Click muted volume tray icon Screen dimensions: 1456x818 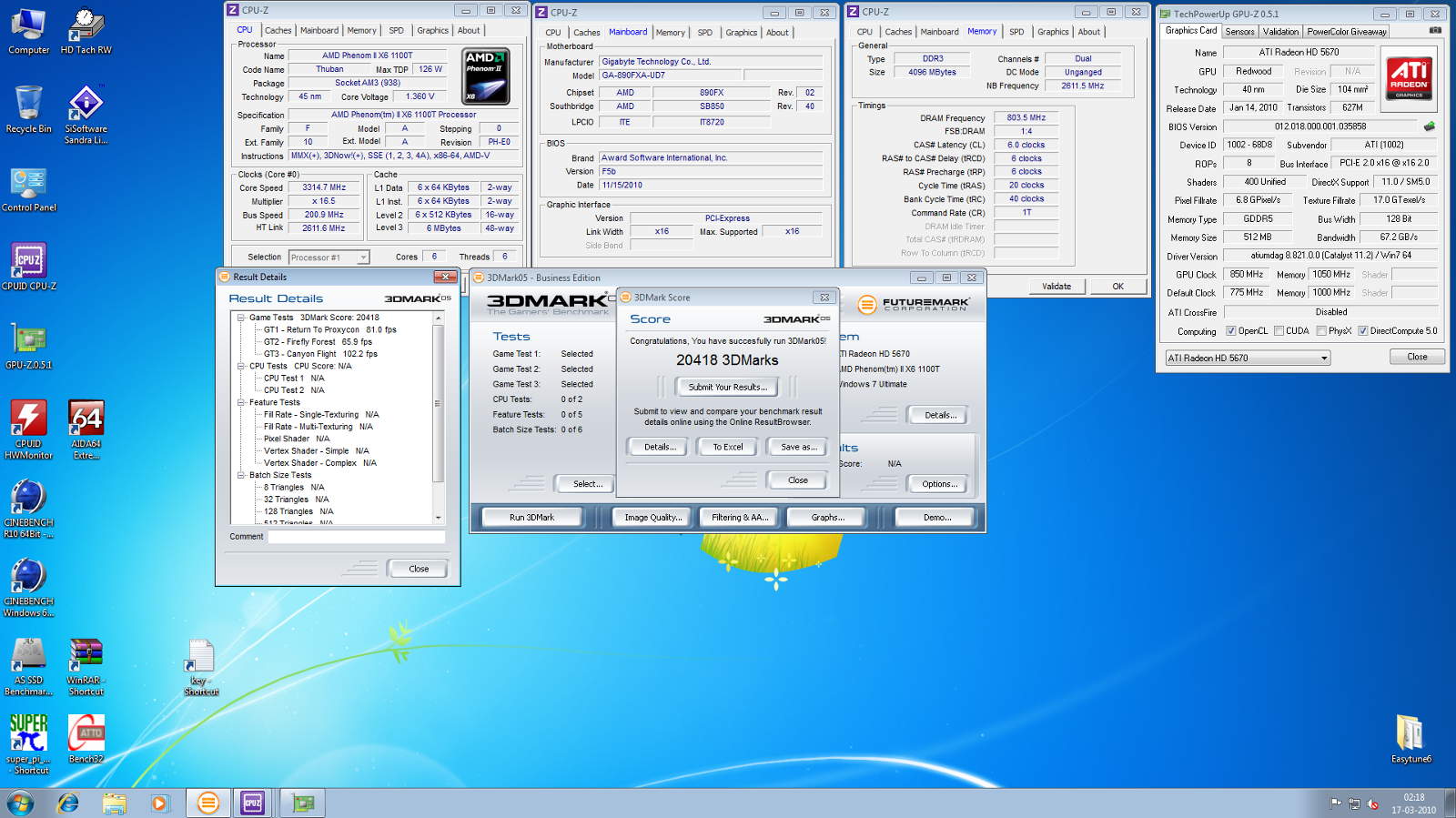(x=1373, y=803)
